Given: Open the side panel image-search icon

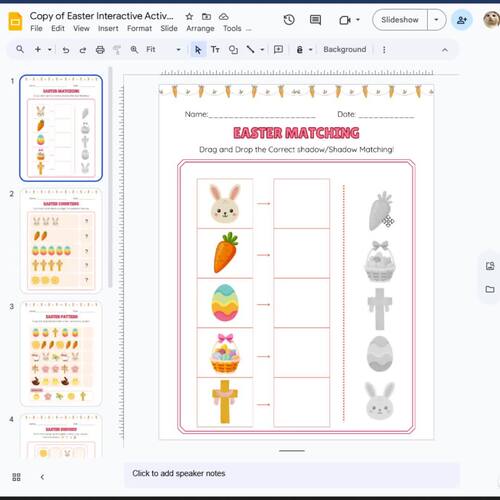Looking at the screenshot, I should [x=490, y=266].
